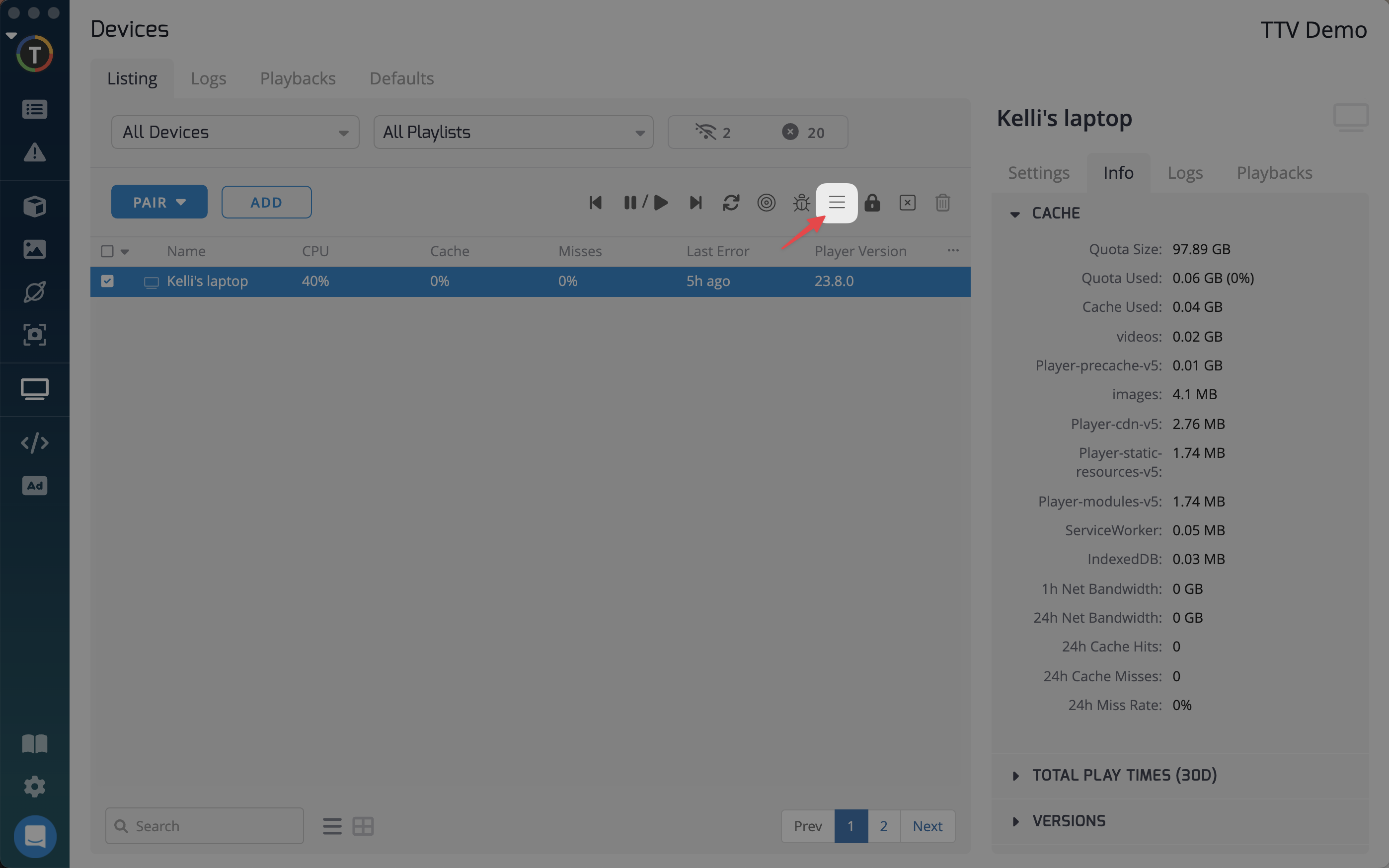The image size is (1389, 868).
Task: Expand the TOTAL PLAY TIMES (30D) section
Action: [1124, 775]
